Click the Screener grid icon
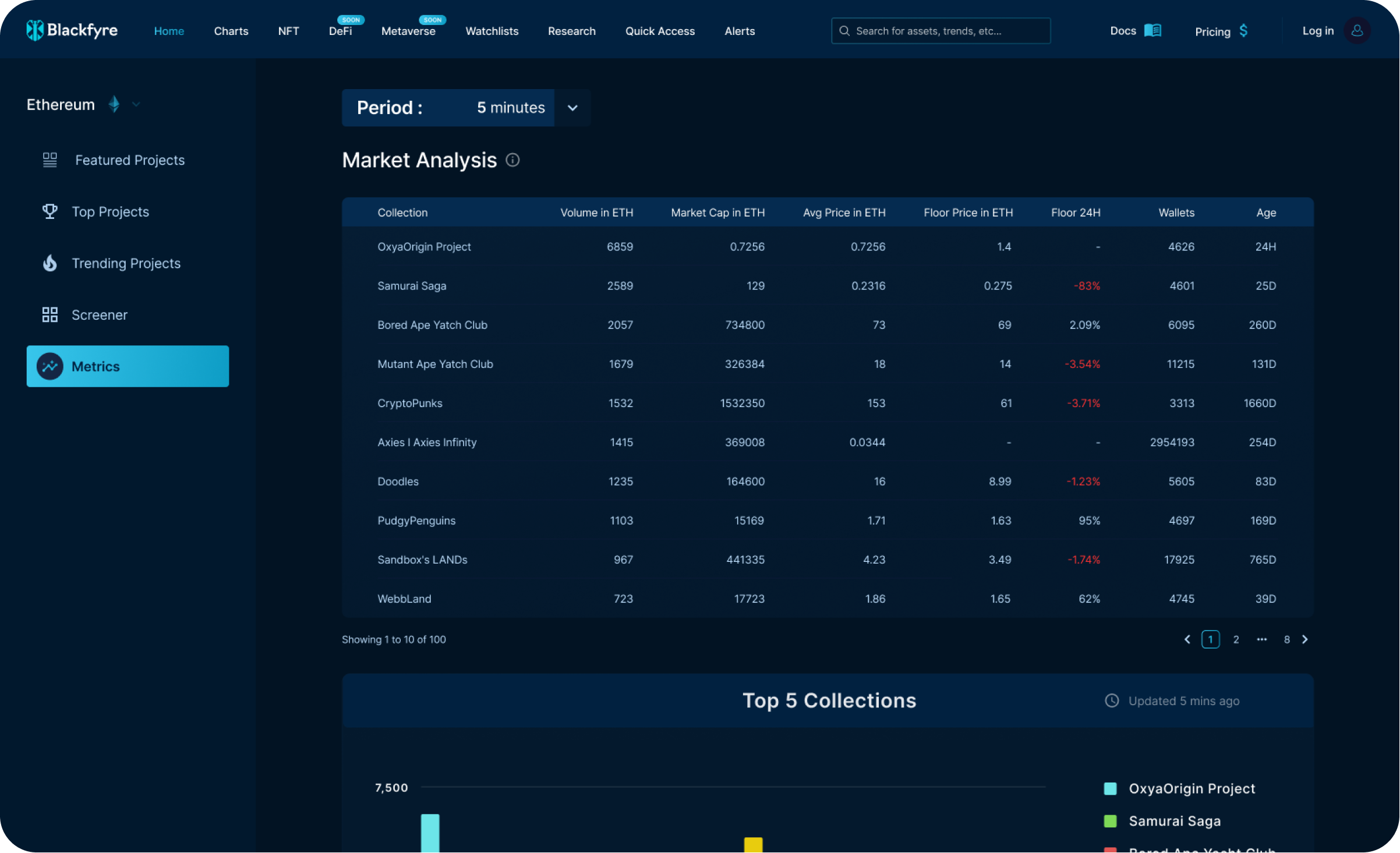 (50, 315)
